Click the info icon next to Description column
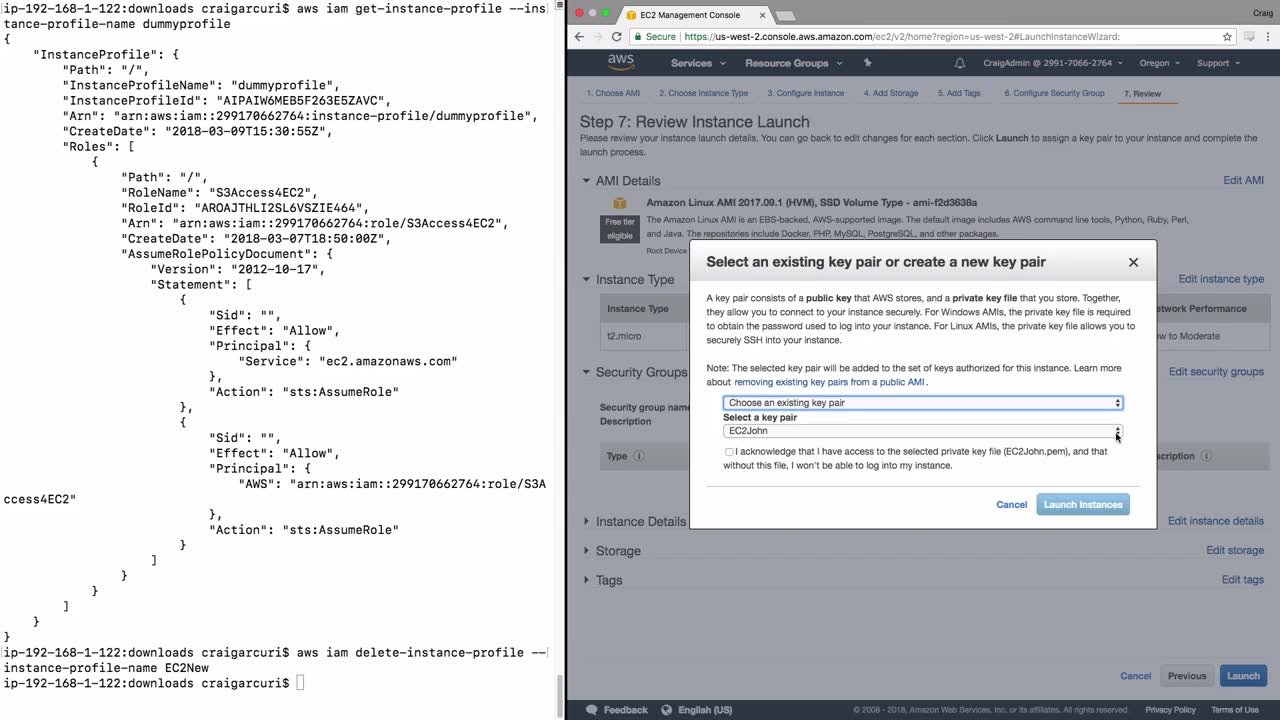This screenshot has height=720, width=1280. pos(1205,456)
